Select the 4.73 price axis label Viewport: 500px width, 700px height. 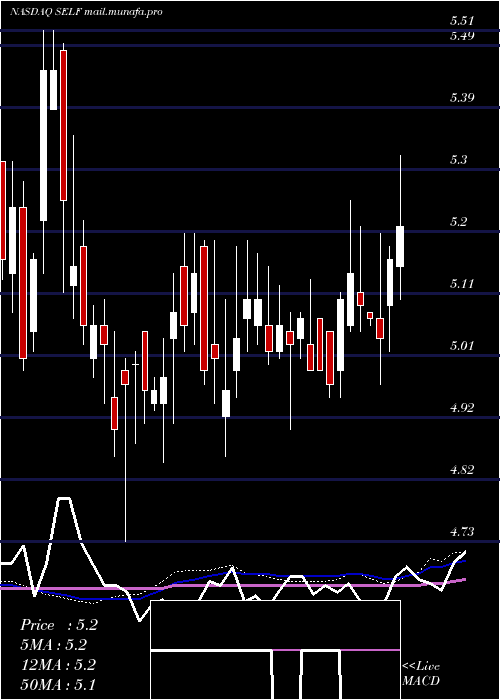[x=462, y=532]
